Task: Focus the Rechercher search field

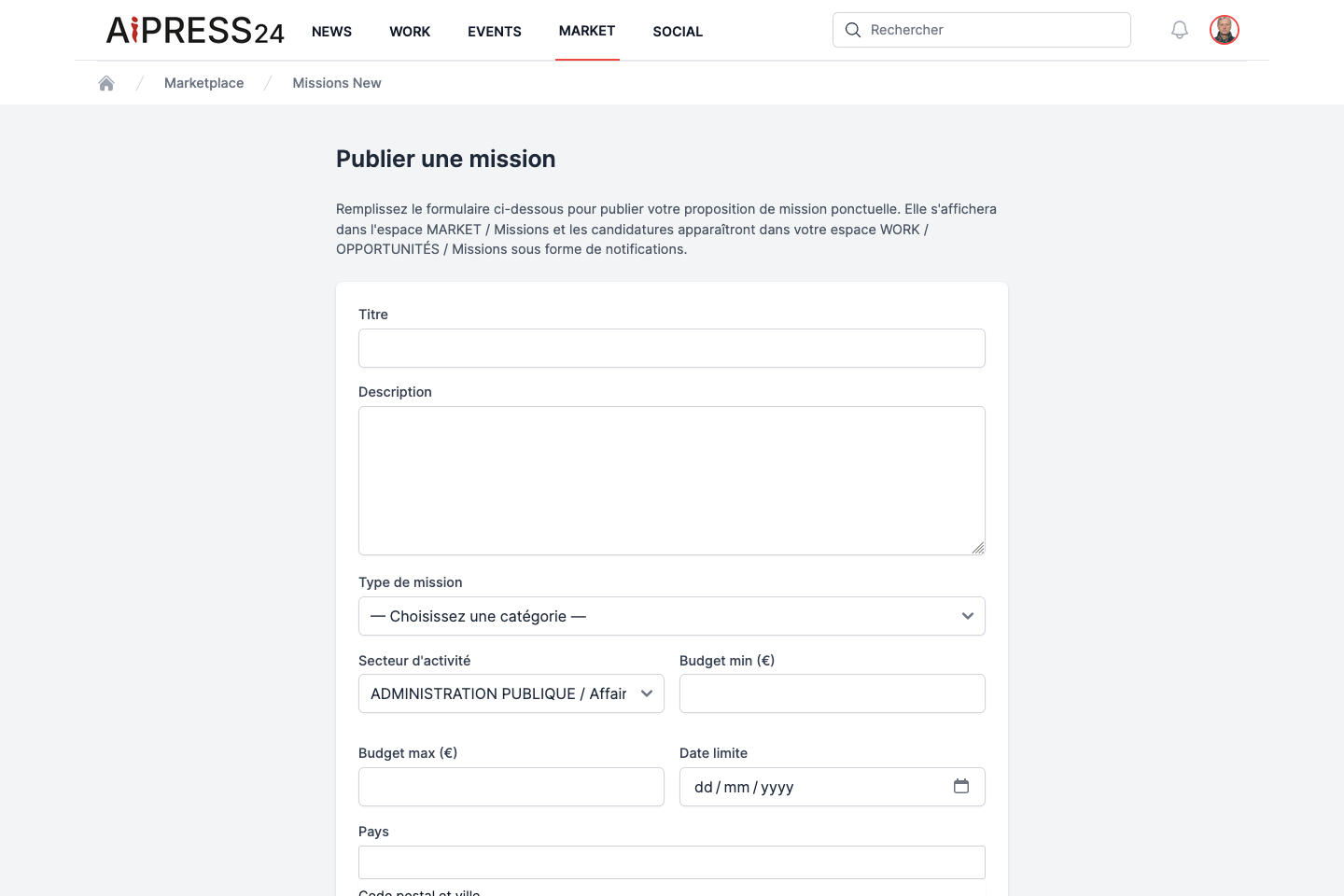Action: point(982,30)
